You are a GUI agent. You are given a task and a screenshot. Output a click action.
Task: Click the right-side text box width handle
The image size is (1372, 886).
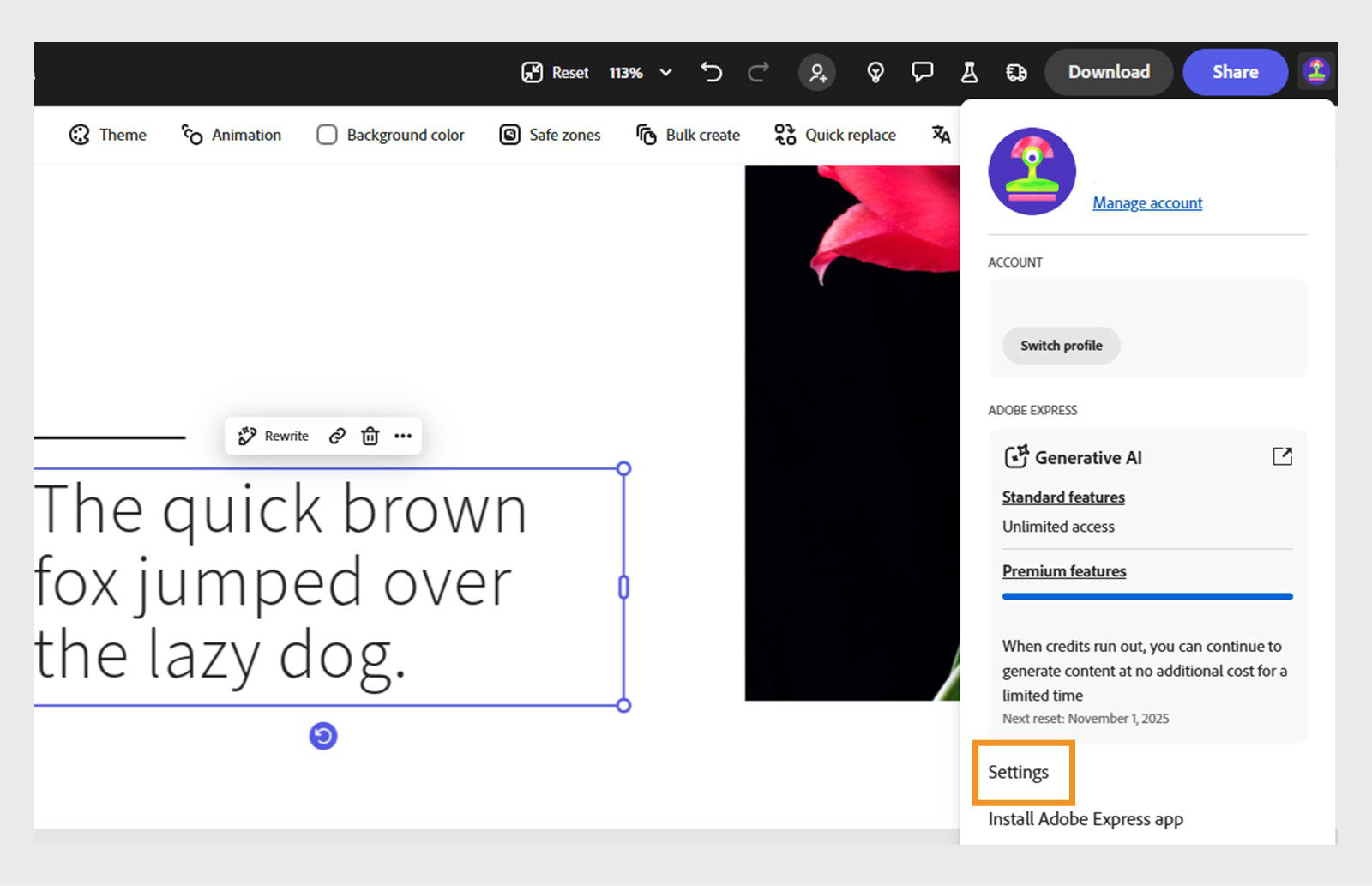(623, 587)
